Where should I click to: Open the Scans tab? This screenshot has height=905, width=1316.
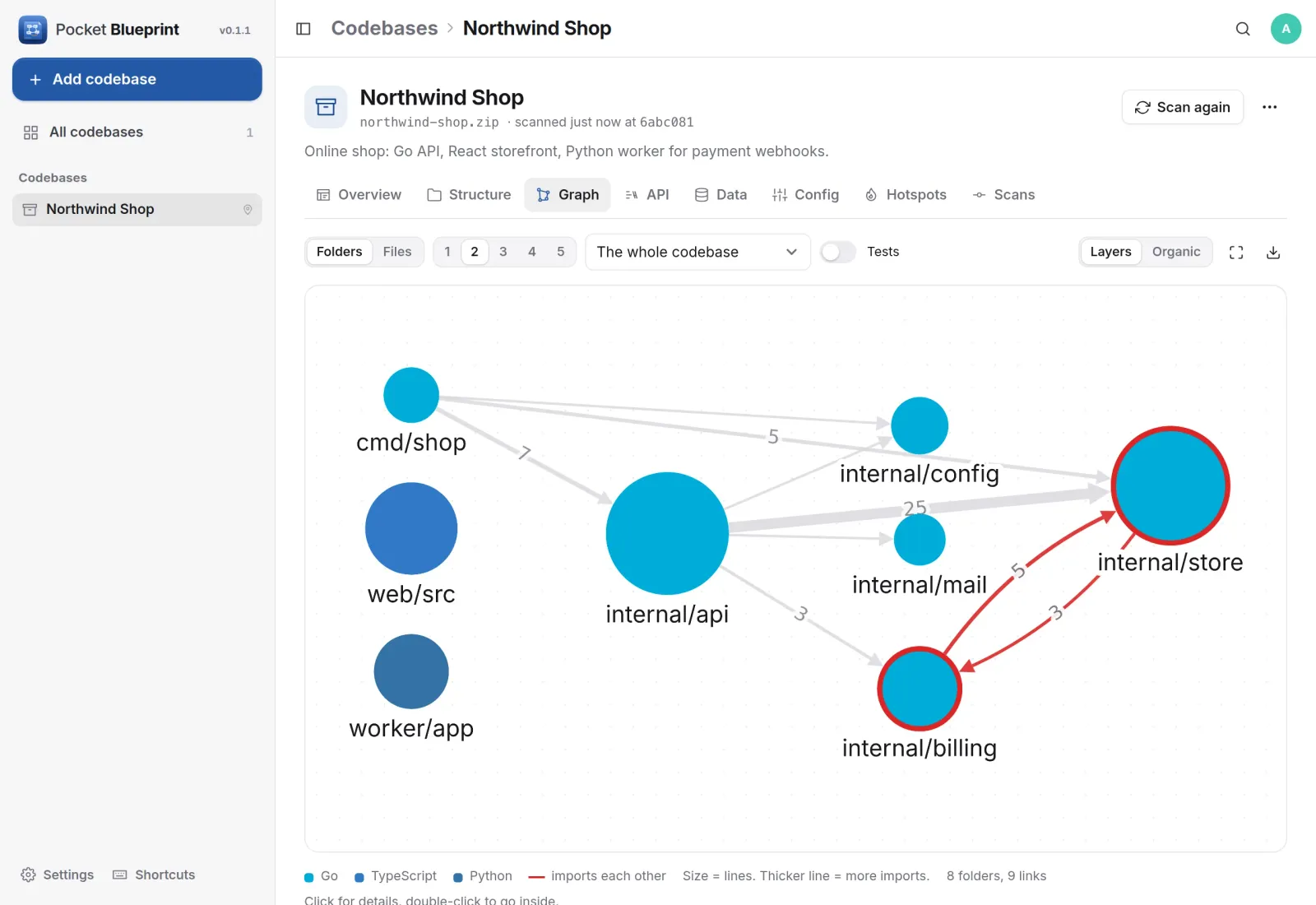(1003, 195)
